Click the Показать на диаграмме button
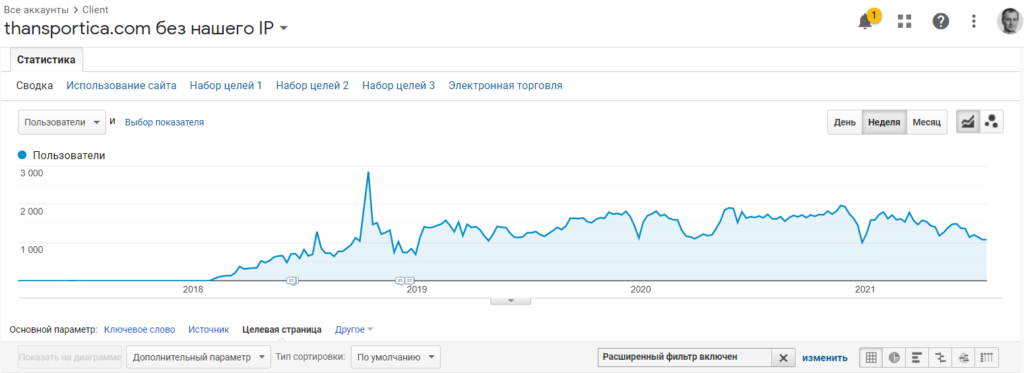Viewport: 1024px width, 373px height. point(70,357)
